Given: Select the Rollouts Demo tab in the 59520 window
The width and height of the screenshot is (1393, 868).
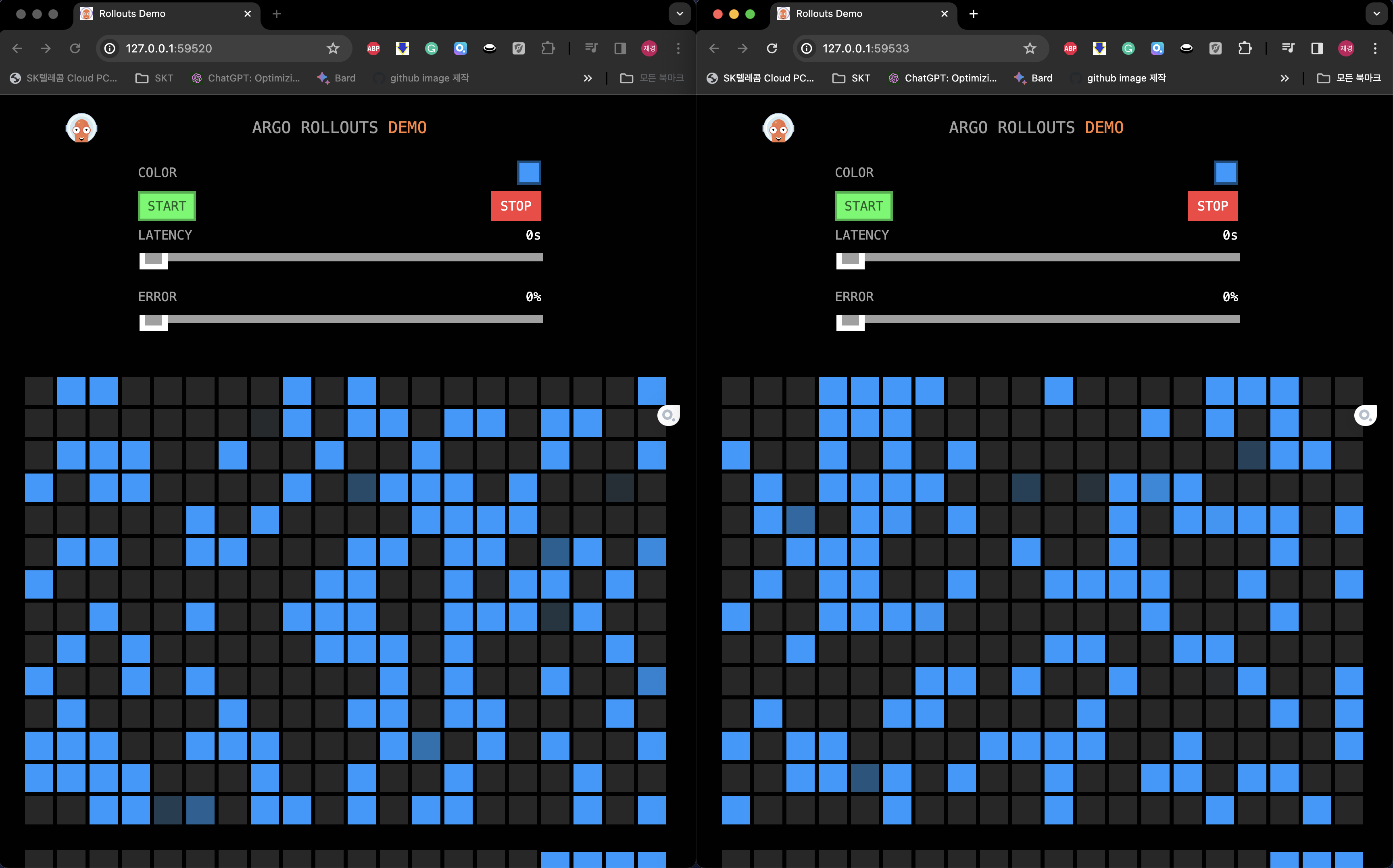Looking at the screenshot, I should (167, 14).
